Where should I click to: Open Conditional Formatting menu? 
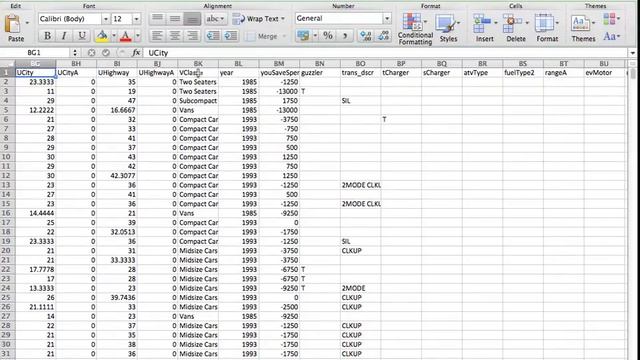[415, 29]
